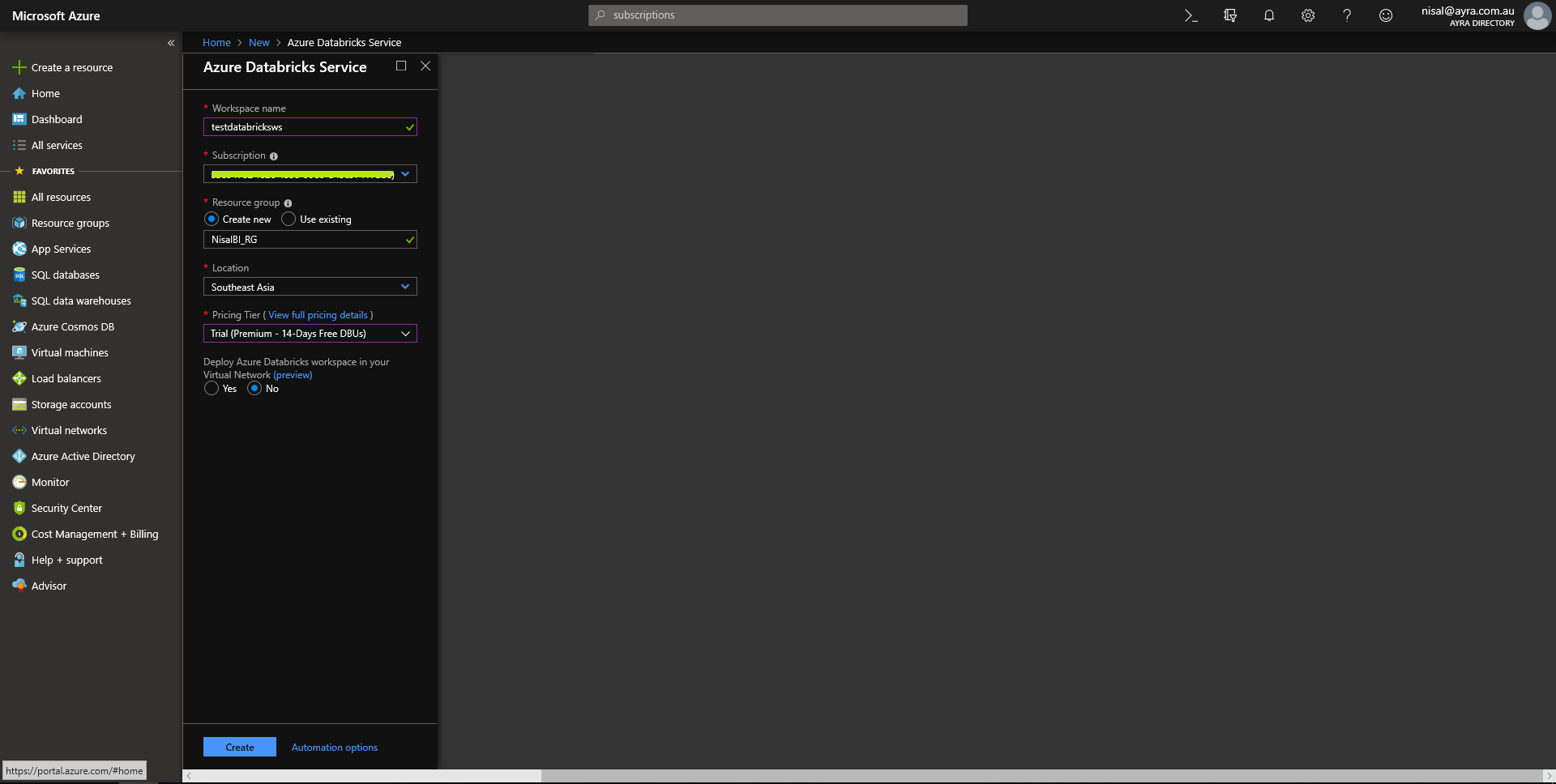Image resolution: width=1556 pixels, height=784 pixels.
Task: Click the All services list icon
Action: 19,145
